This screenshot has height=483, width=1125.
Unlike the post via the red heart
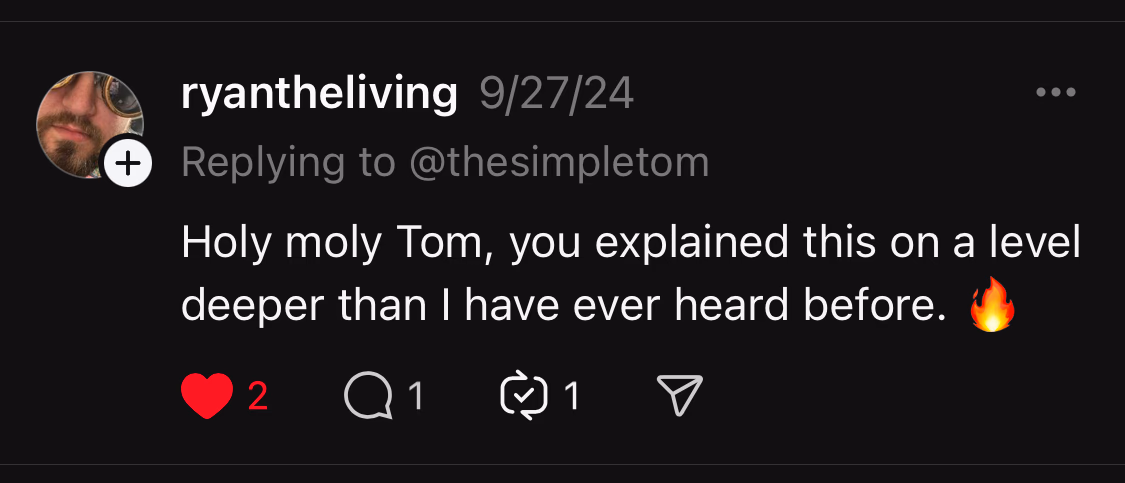[207, 397]
